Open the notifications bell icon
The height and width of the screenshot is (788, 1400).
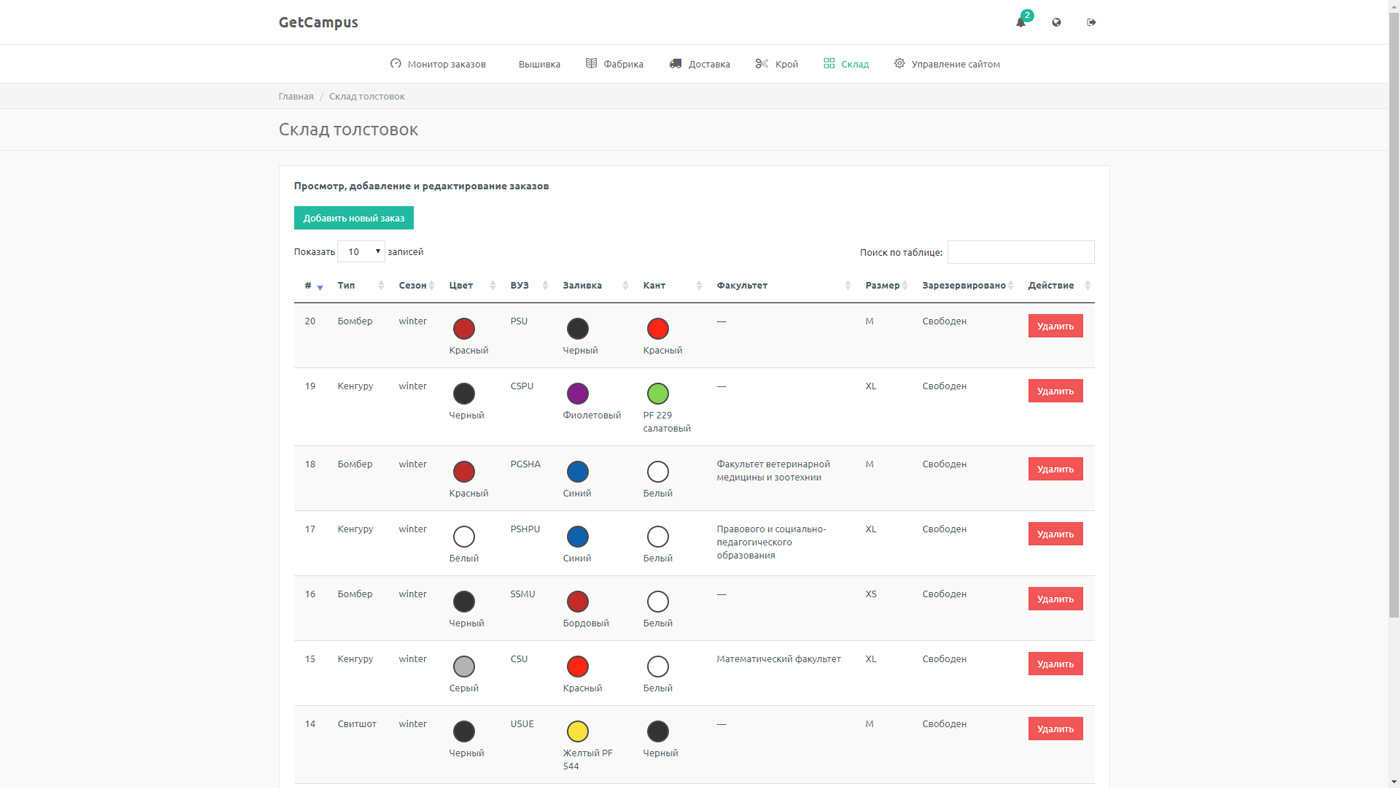point(1020,22)
